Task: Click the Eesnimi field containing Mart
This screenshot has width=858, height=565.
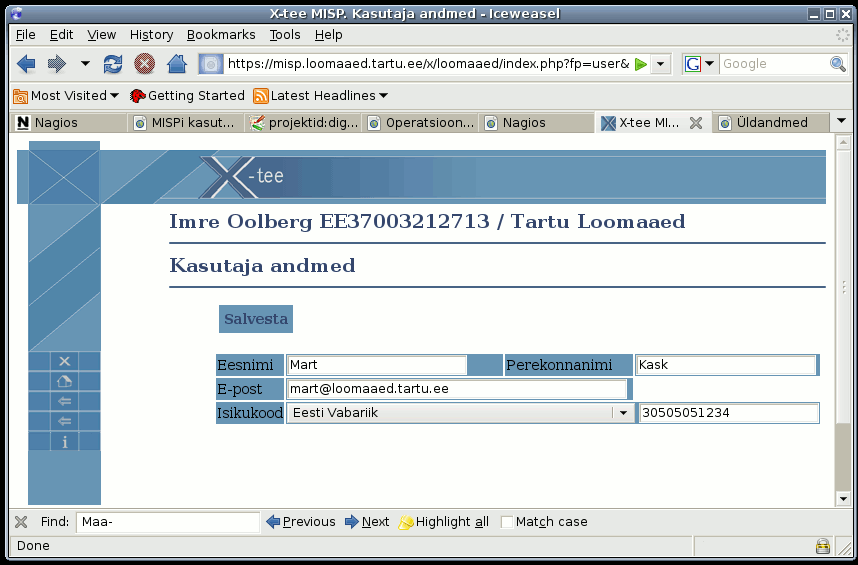Action: tap(376, 365)
